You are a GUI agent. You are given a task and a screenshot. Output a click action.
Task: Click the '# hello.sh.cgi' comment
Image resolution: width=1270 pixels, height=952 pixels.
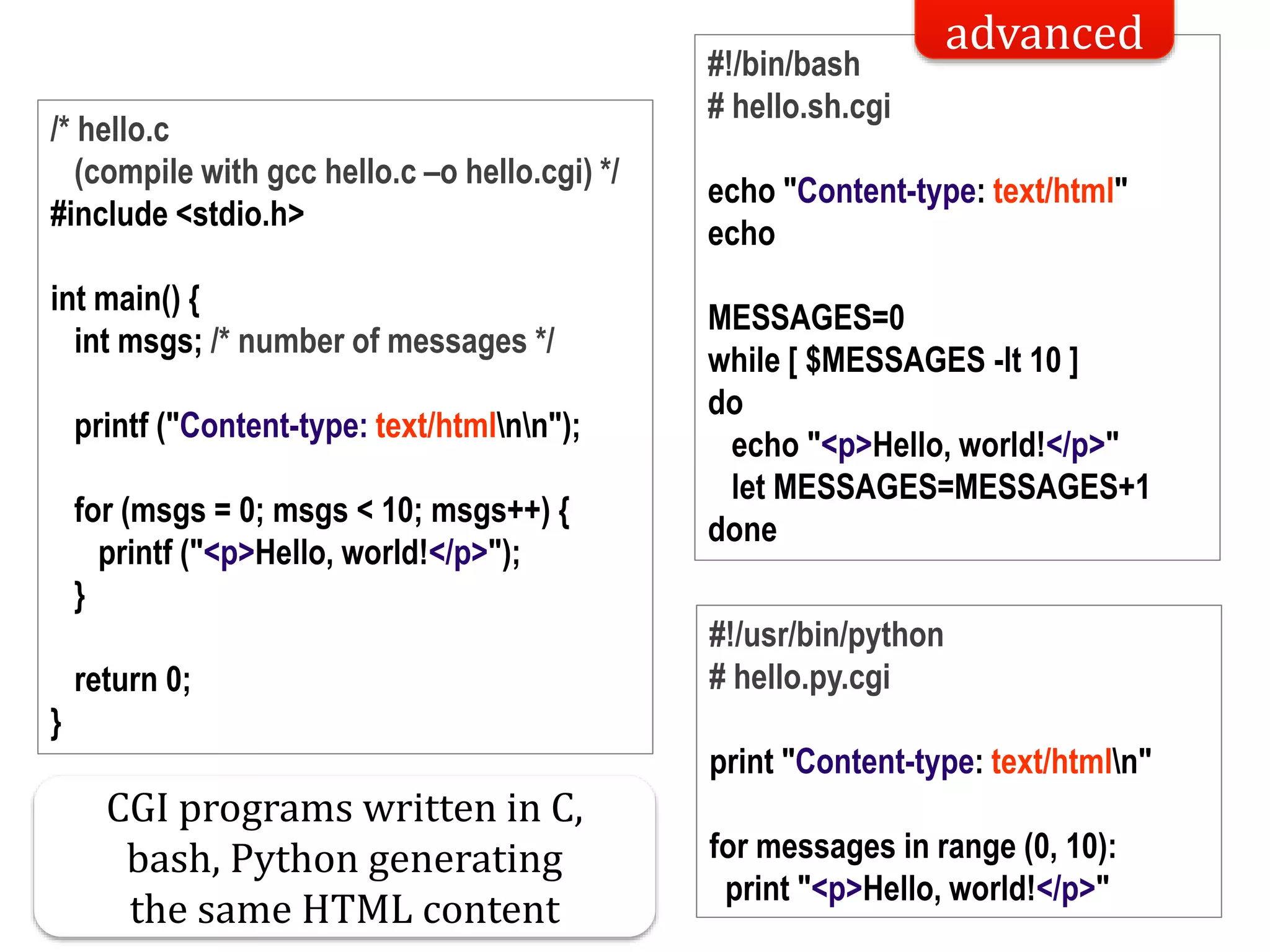coord(799,107)
